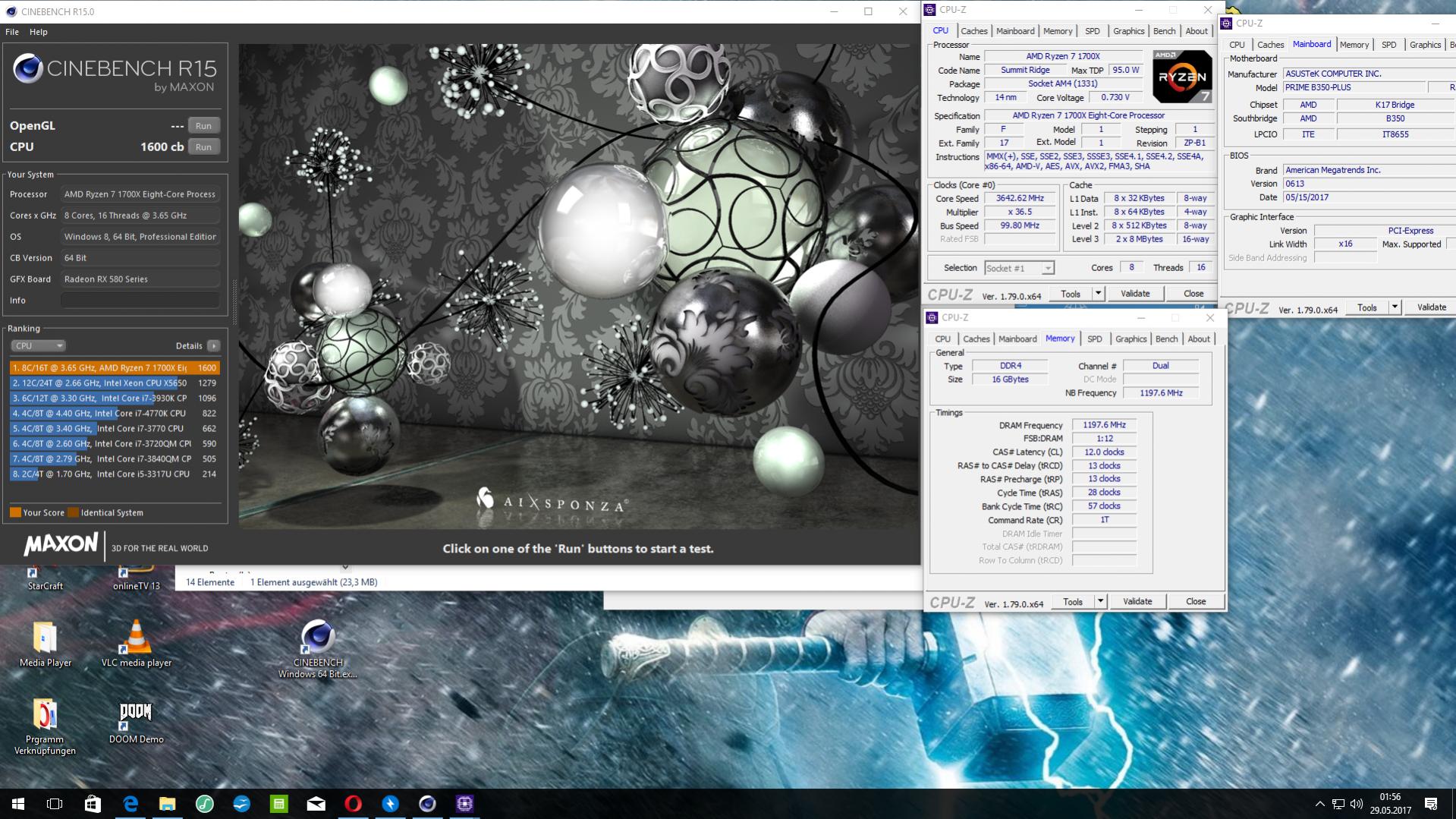Run the CPU benchmark in Cinebench

[x=203, y=147]
